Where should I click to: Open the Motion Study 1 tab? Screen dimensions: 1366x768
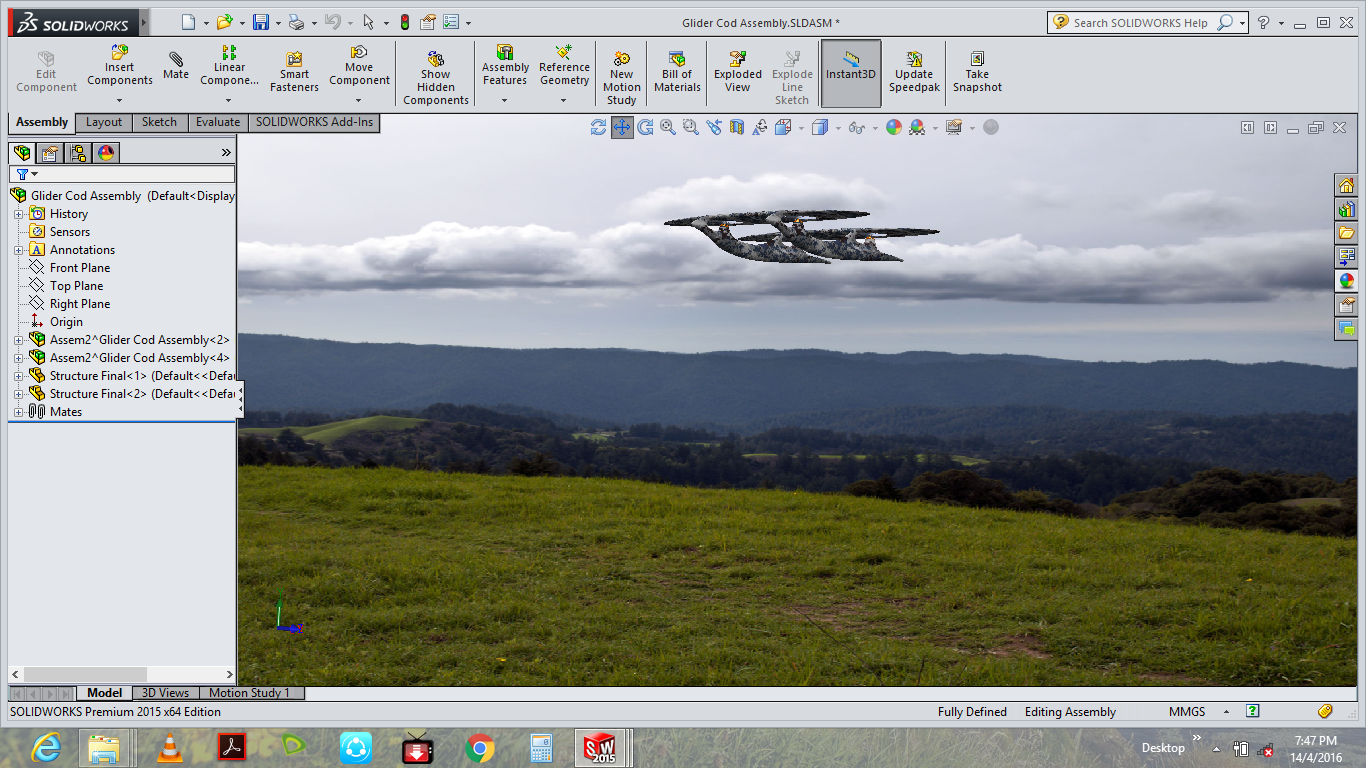(x=250, y=693)
